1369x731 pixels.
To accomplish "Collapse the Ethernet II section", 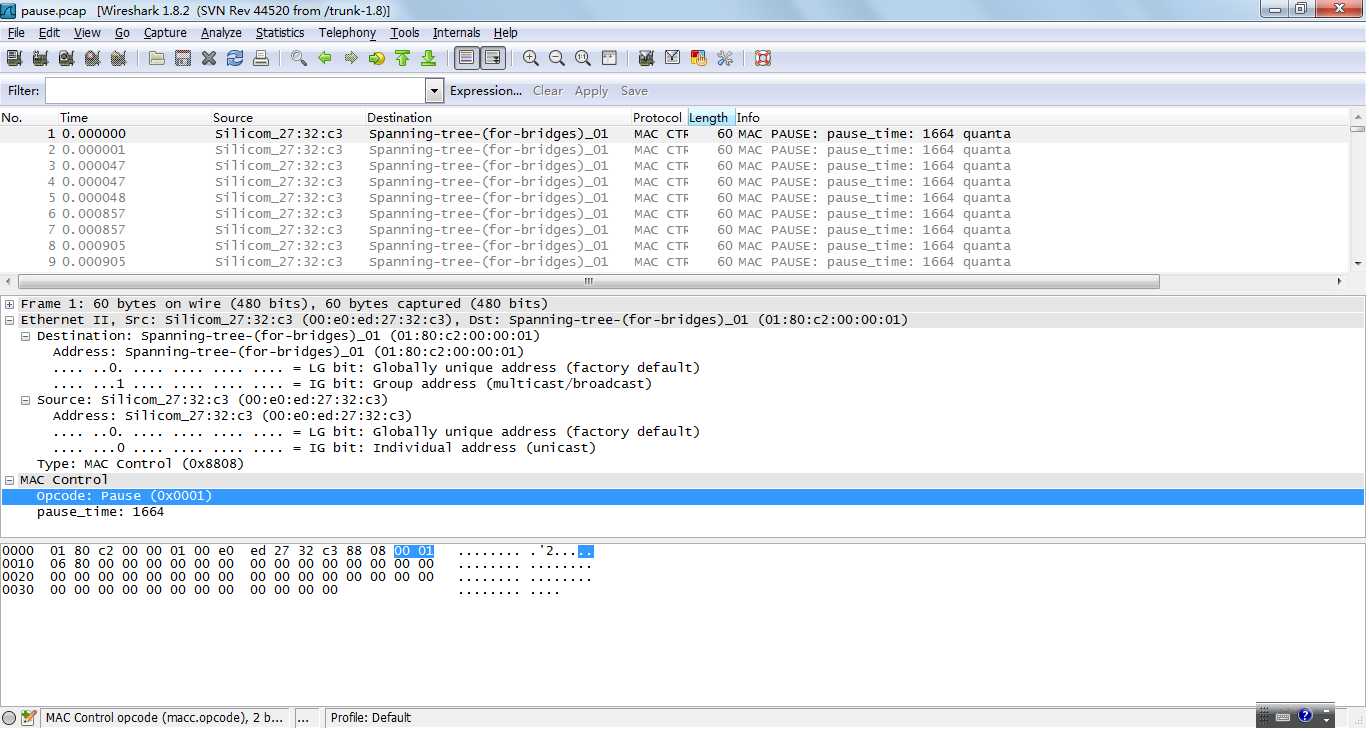I will click(9, 319).
